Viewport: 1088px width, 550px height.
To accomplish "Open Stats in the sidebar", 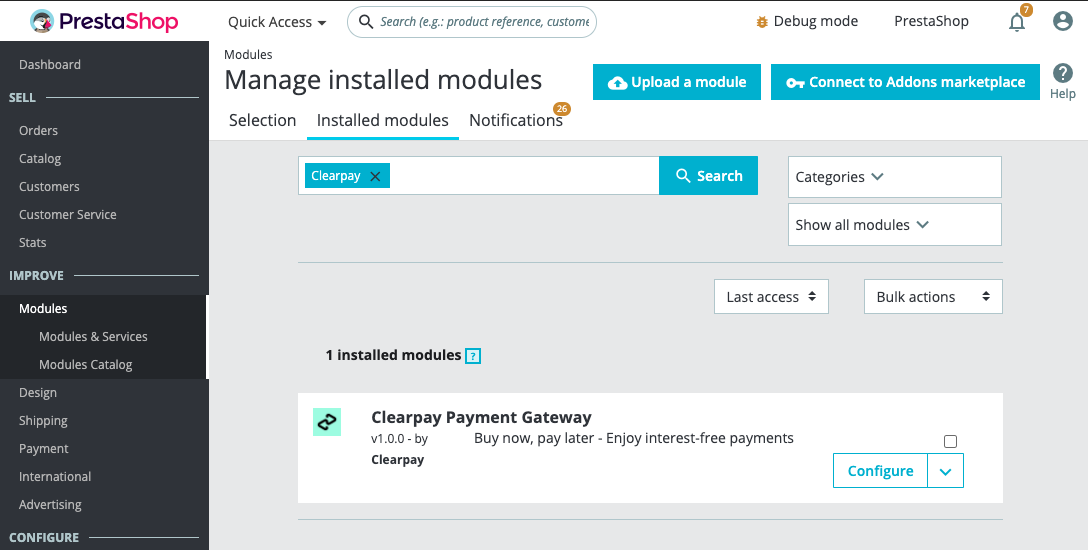I will coord(33,243).
